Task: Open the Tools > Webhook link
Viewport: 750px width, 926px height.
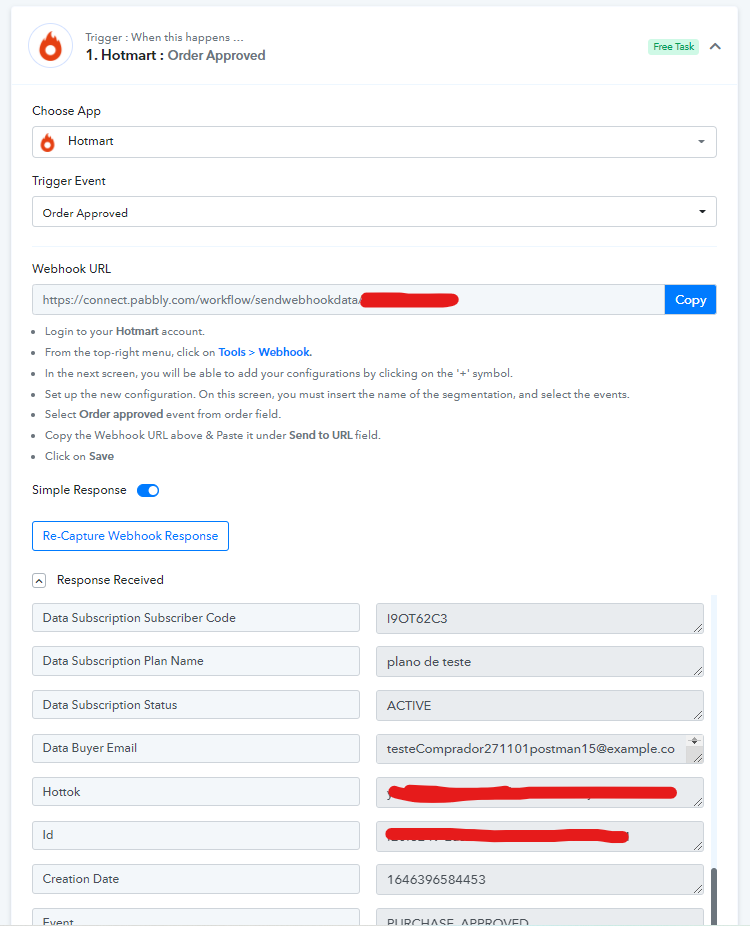Action: [x=265, y=353]
